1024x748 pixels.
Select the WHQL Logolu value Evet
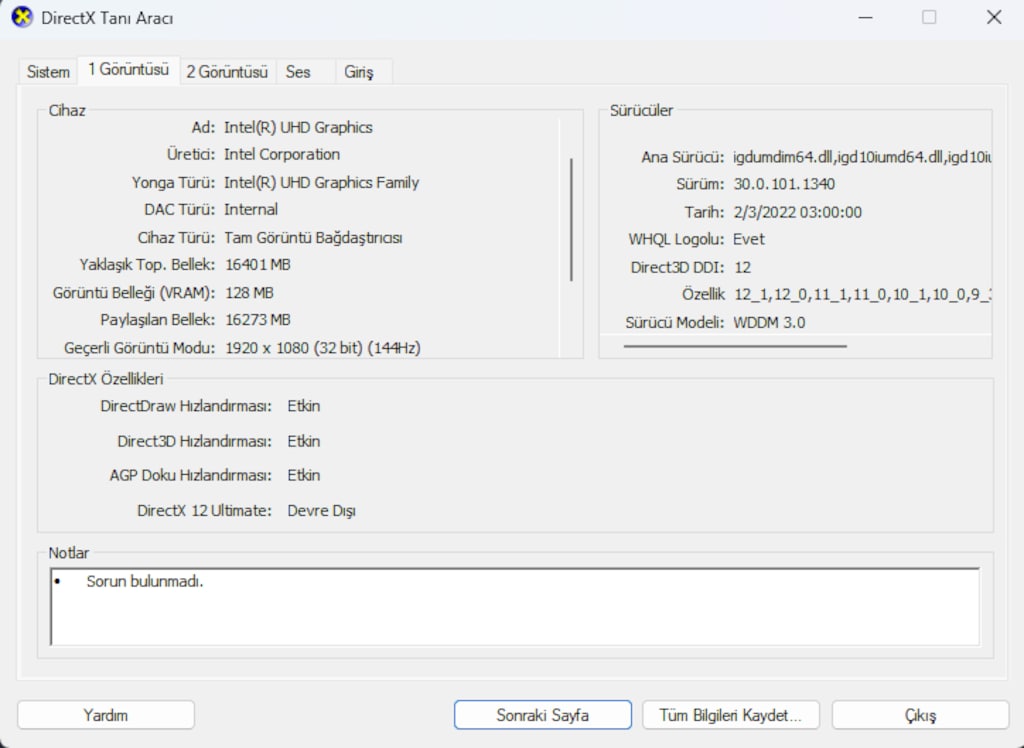[749, 239]
